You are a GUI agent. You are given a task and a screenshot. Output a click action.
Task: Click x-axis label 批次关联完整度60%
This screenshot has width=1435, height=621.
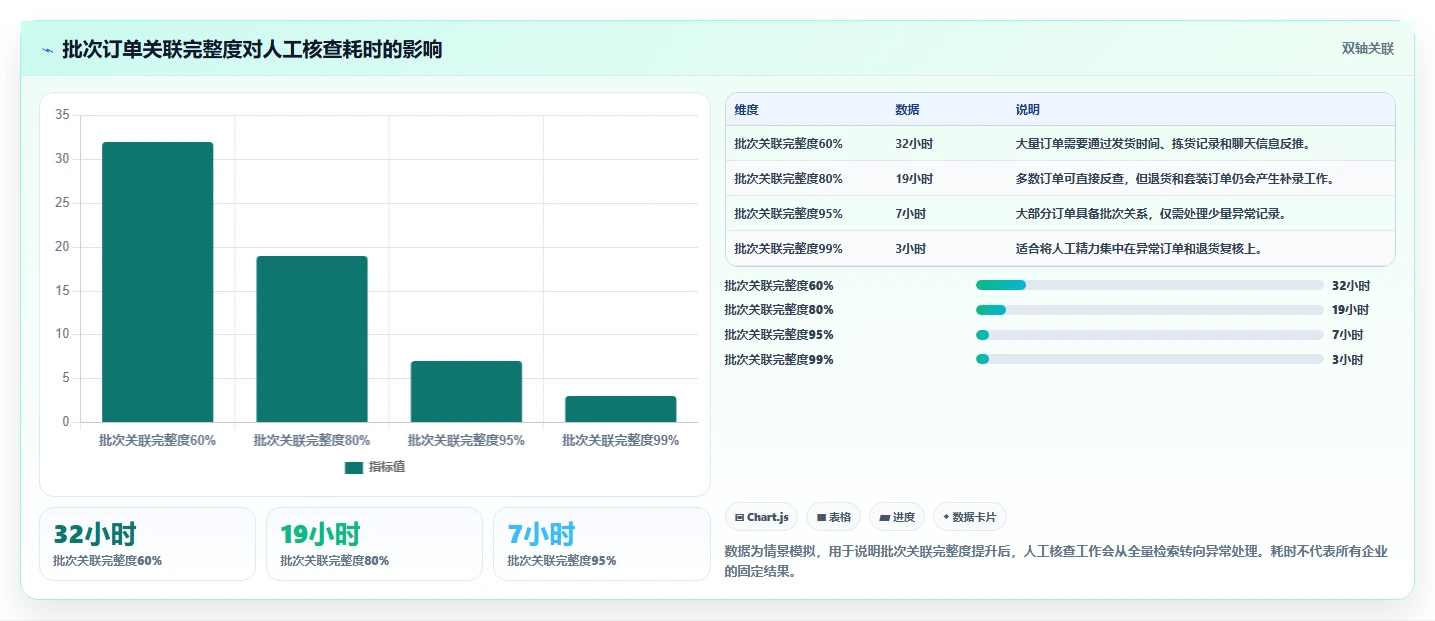pos(157,440)
